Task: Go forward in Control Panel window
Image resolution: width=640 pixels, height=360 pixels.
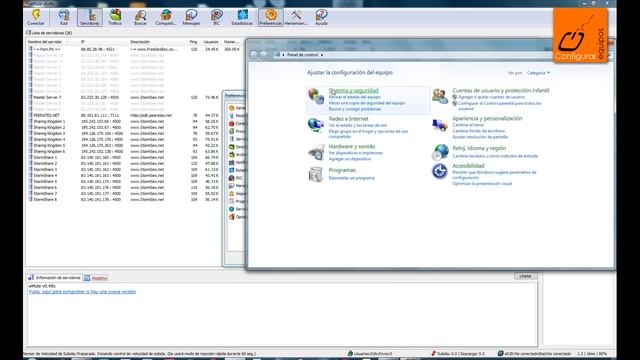Action: [x=264, y=55]
